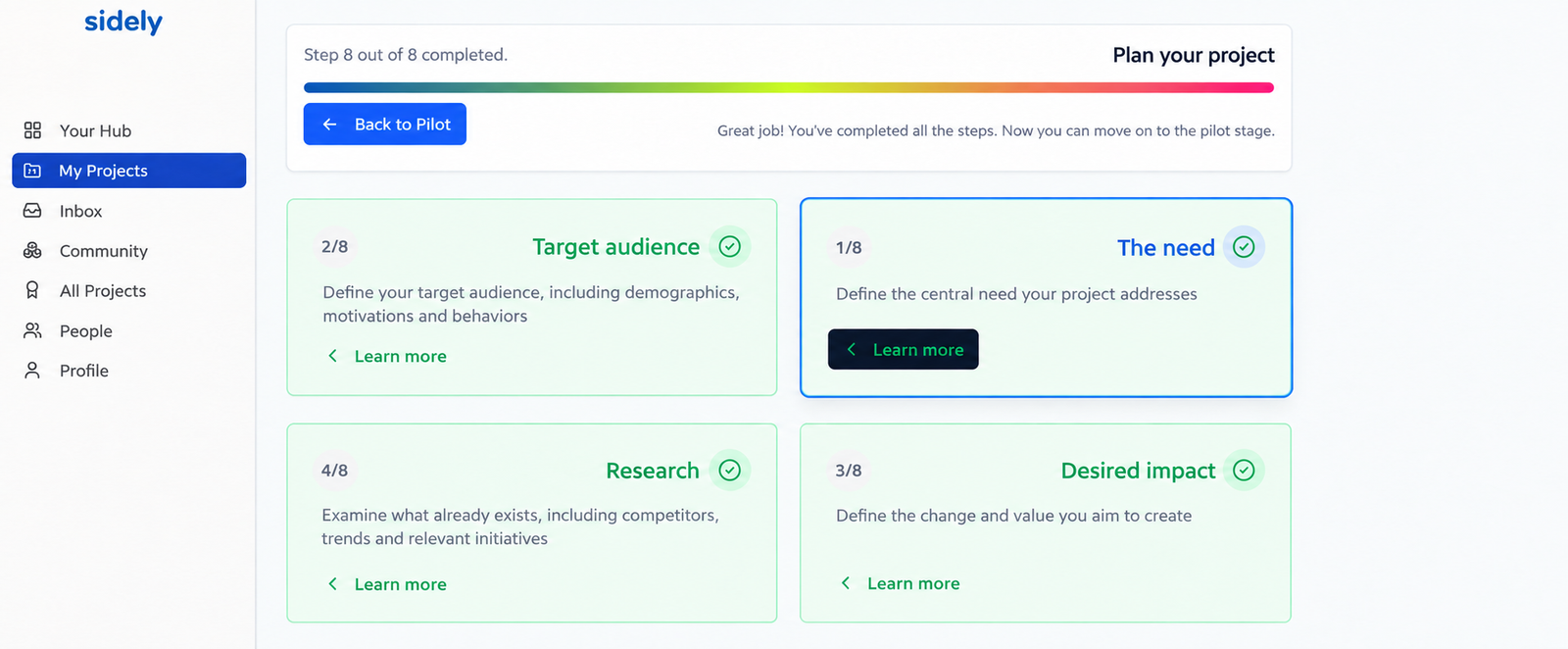Open the Community section
The width and height of the screenshot is (1568, 649).
129,251
